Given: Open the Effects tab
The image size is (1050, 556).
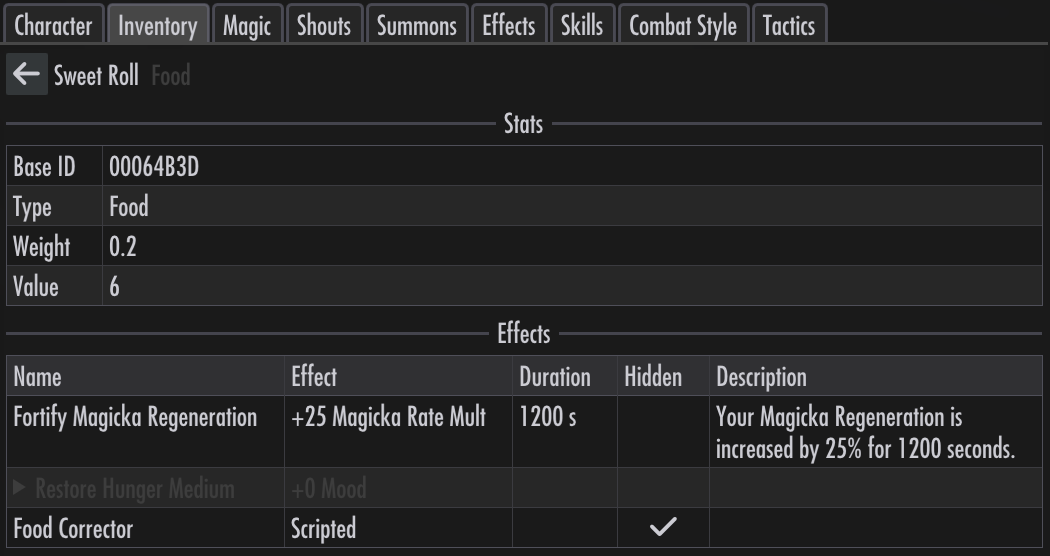Looking at the screenshot, I should coord(509,25).
